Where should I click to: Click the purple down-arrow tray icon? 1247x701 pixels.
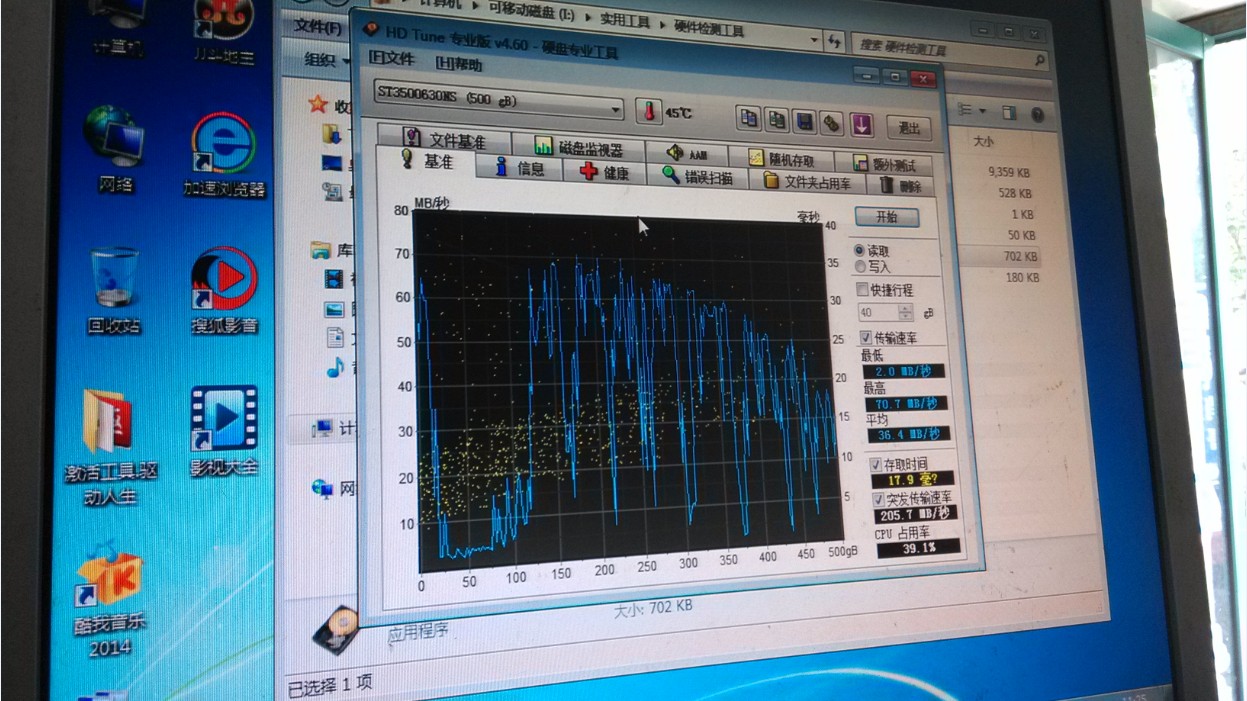(x=862, y=125)
